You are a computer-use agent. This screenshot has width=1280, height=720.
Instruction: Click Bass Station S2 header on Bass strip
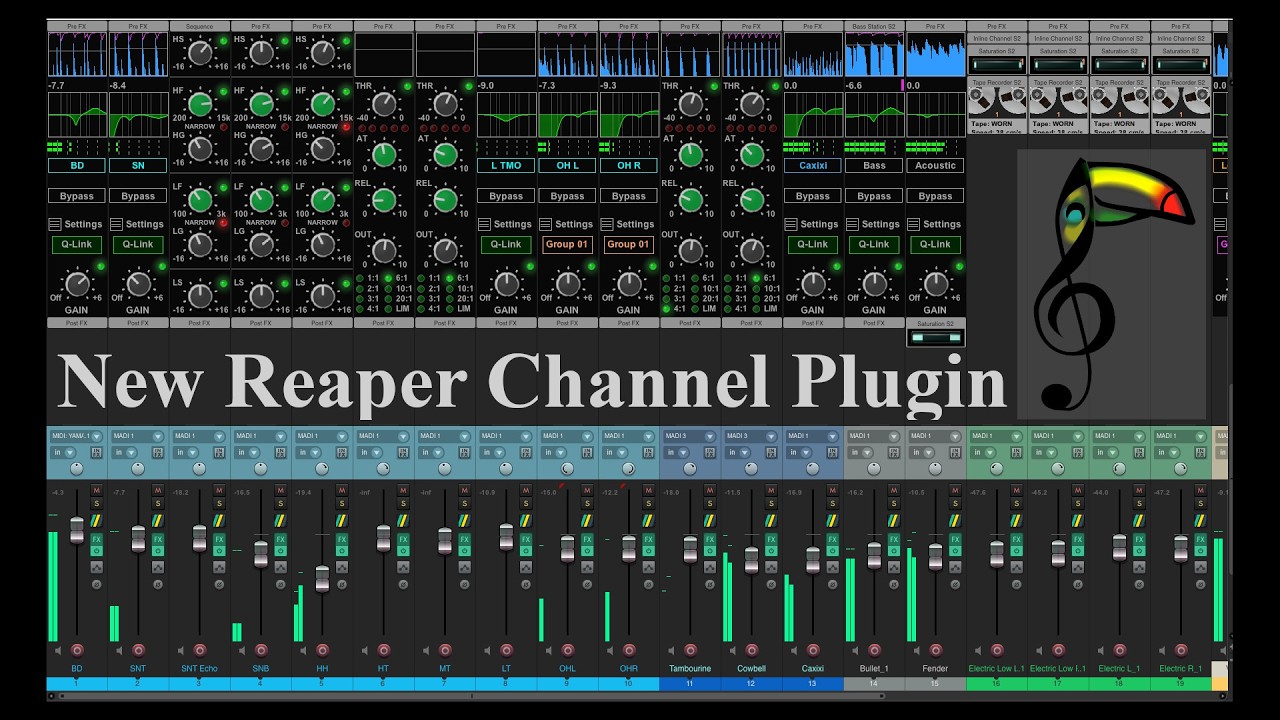(874, 26)
